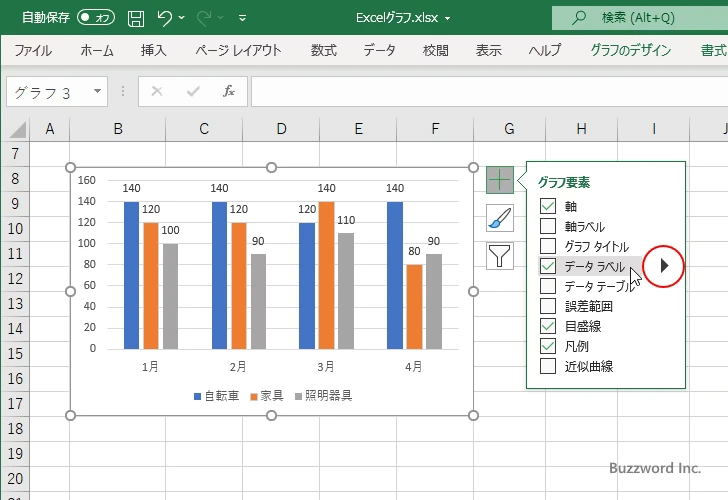The image size is (728, 500).
Task: Select column D header
Action: point(281,129)
